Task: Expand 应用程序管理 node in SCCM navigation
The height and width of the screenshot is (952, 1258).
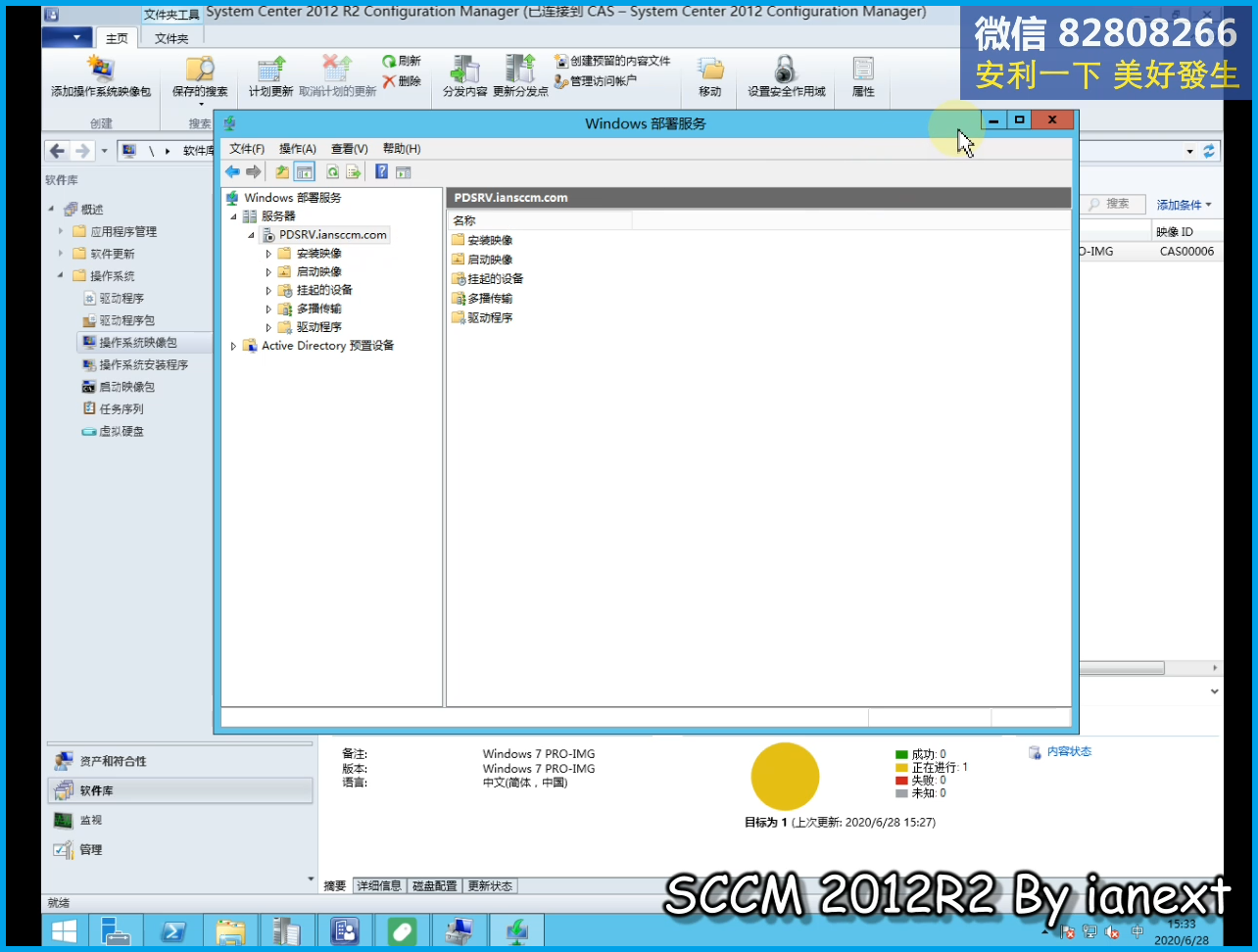Action: pos(61,231)
